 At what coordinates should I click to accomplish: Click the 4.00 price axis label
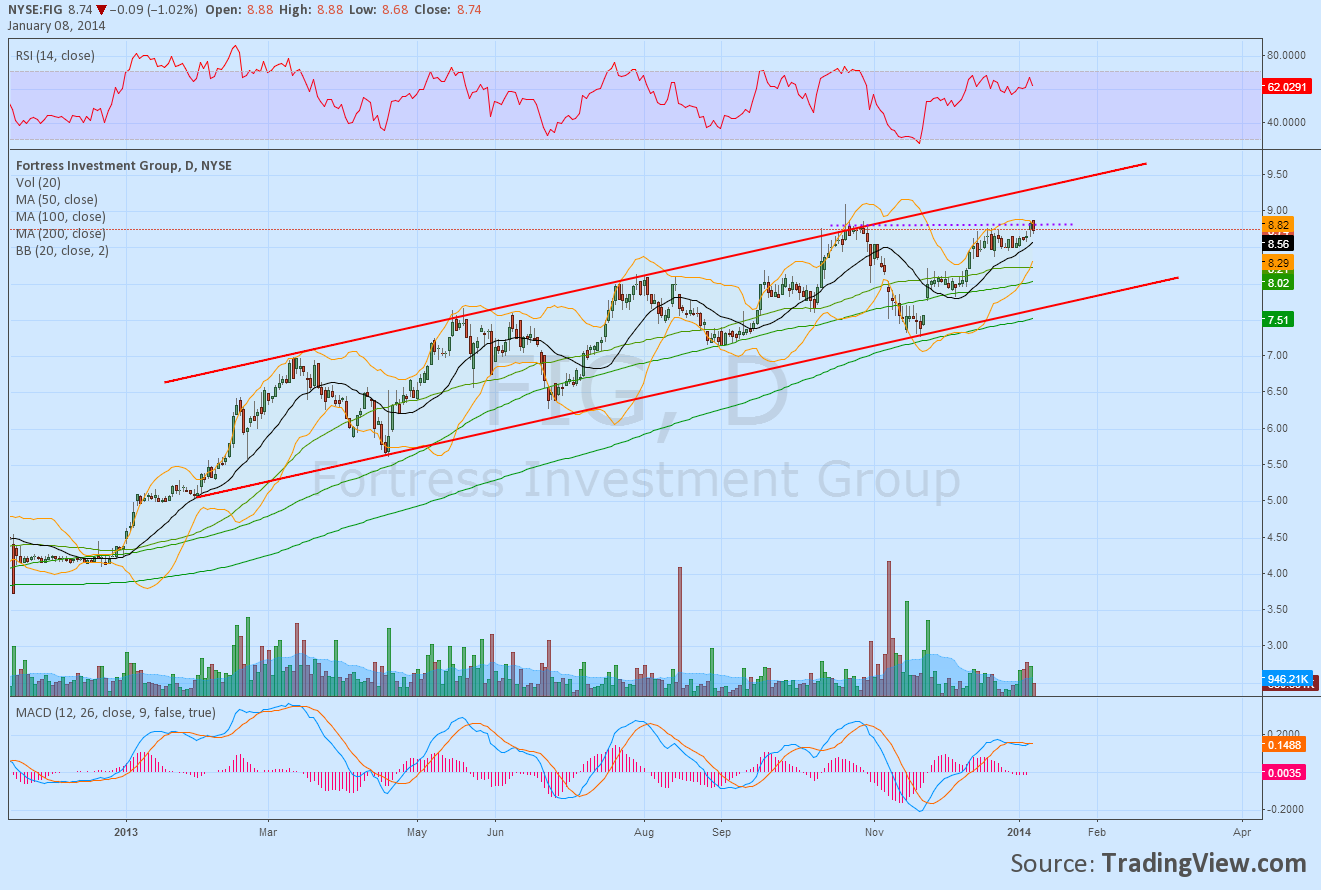pos(1278,573)
